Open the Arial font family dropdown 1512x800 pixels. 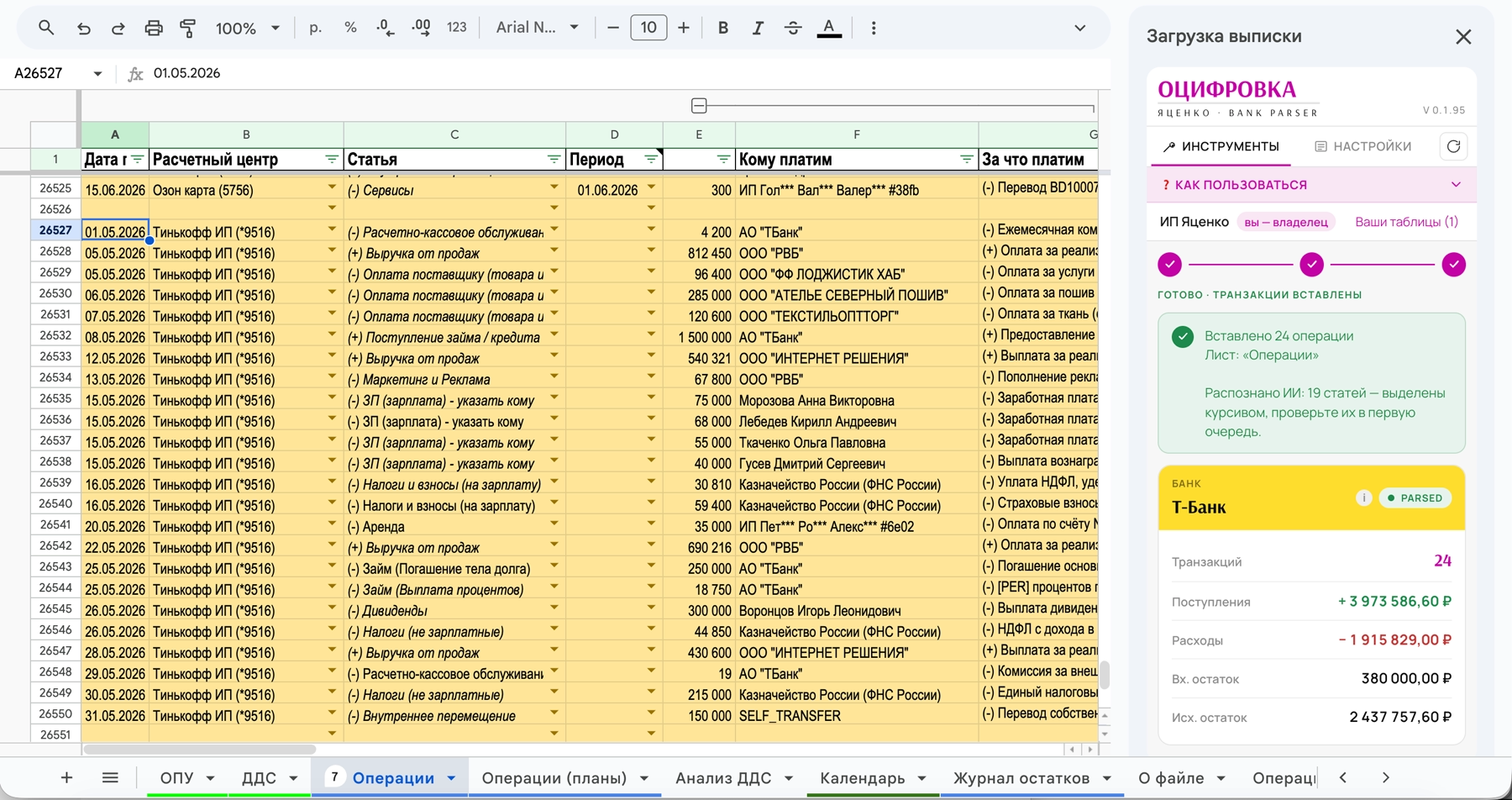[538, 28]
